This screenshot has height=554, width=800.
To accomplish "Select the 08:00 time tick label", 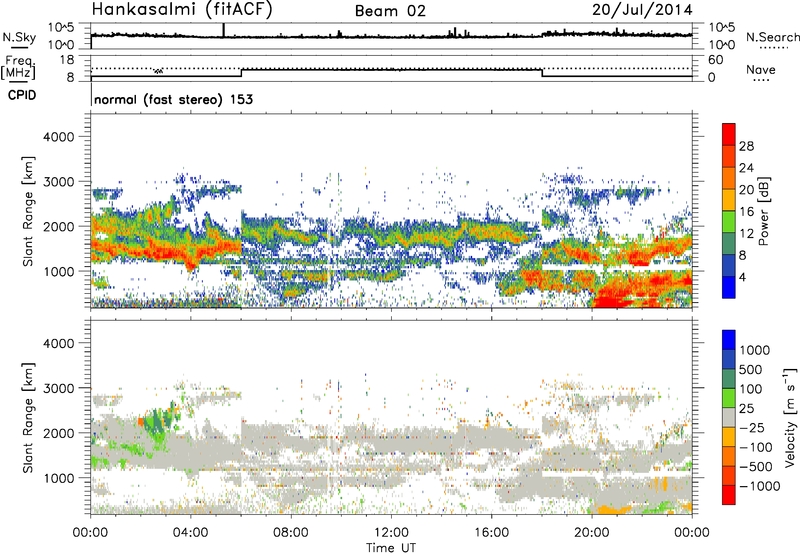I will [291, 533].
